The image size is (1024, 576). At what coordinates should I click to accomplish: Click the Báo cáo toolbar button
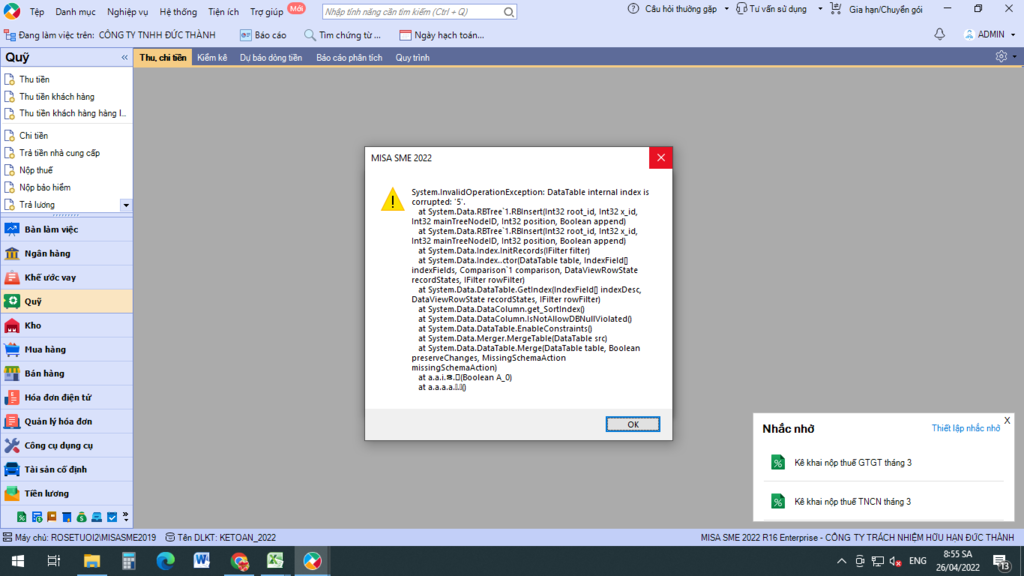coord(263,35)
